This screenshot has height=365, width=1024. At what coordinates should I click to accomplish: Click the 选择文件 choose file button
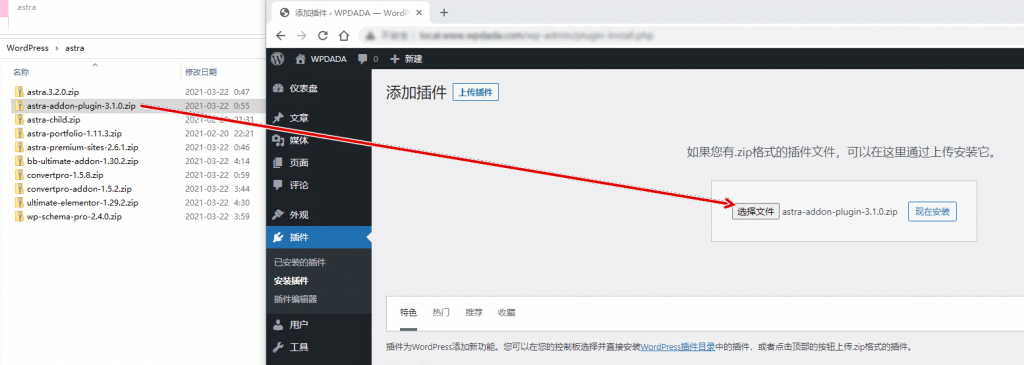click(756, 212)
